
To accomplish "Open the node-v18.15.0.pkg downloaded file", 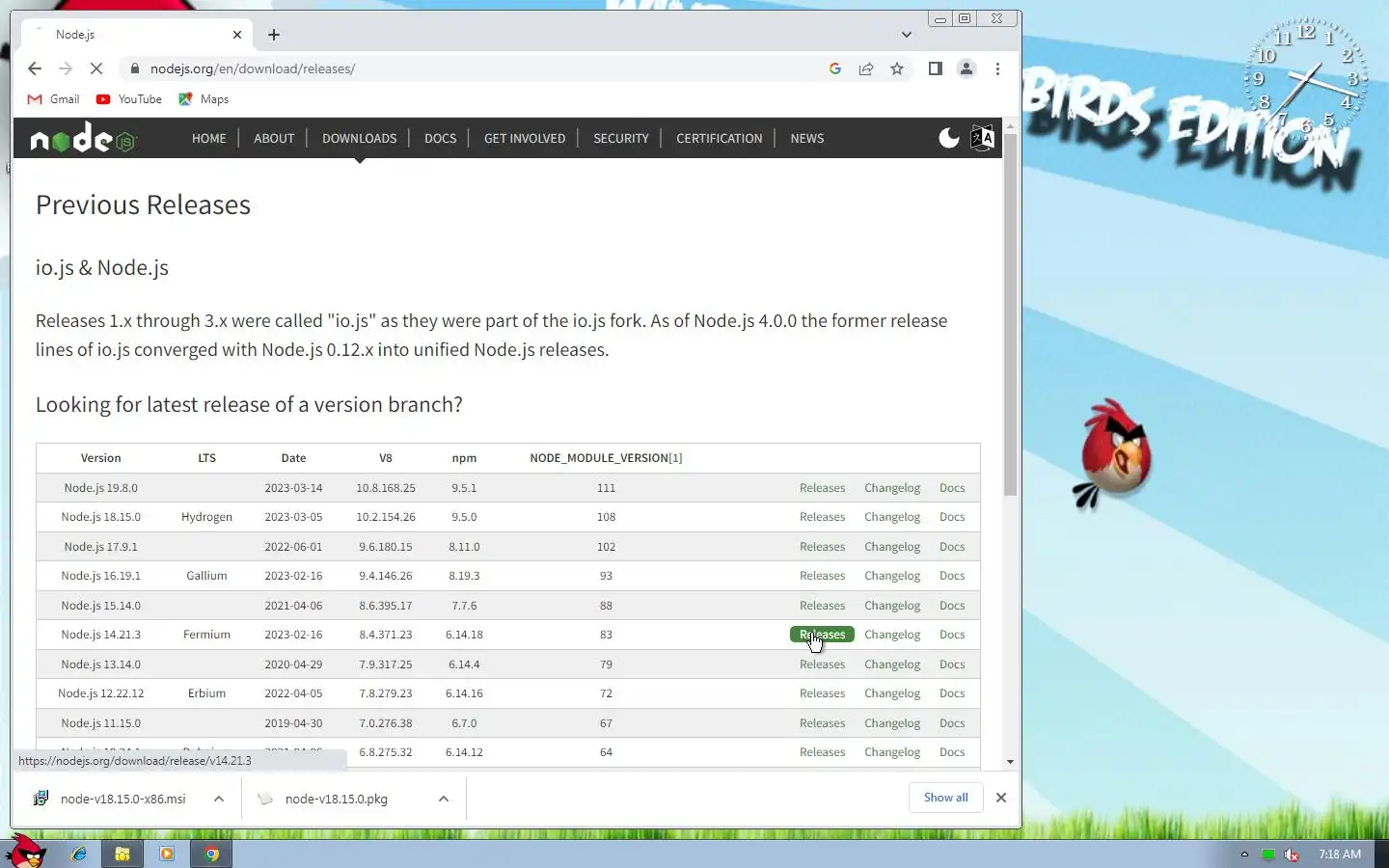I will click(336, 799).
